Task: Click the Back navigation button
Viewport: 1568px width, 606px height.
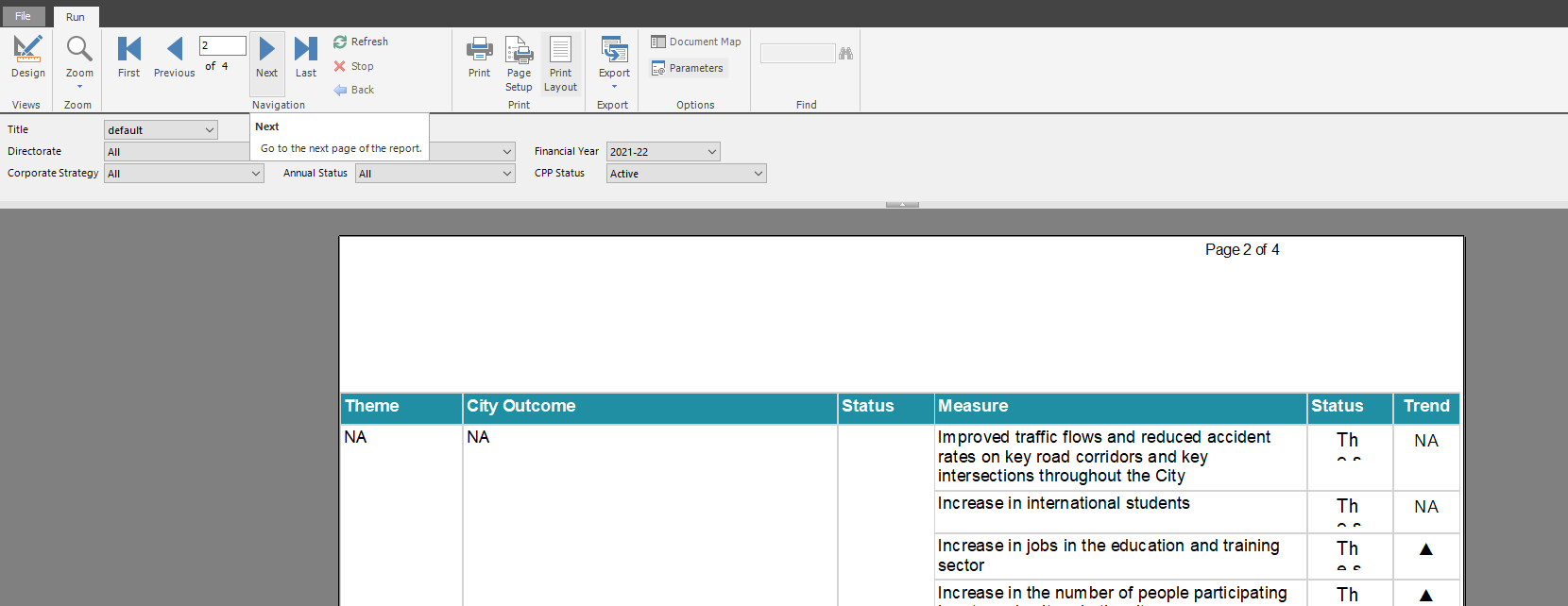Action: pos(354,90)
